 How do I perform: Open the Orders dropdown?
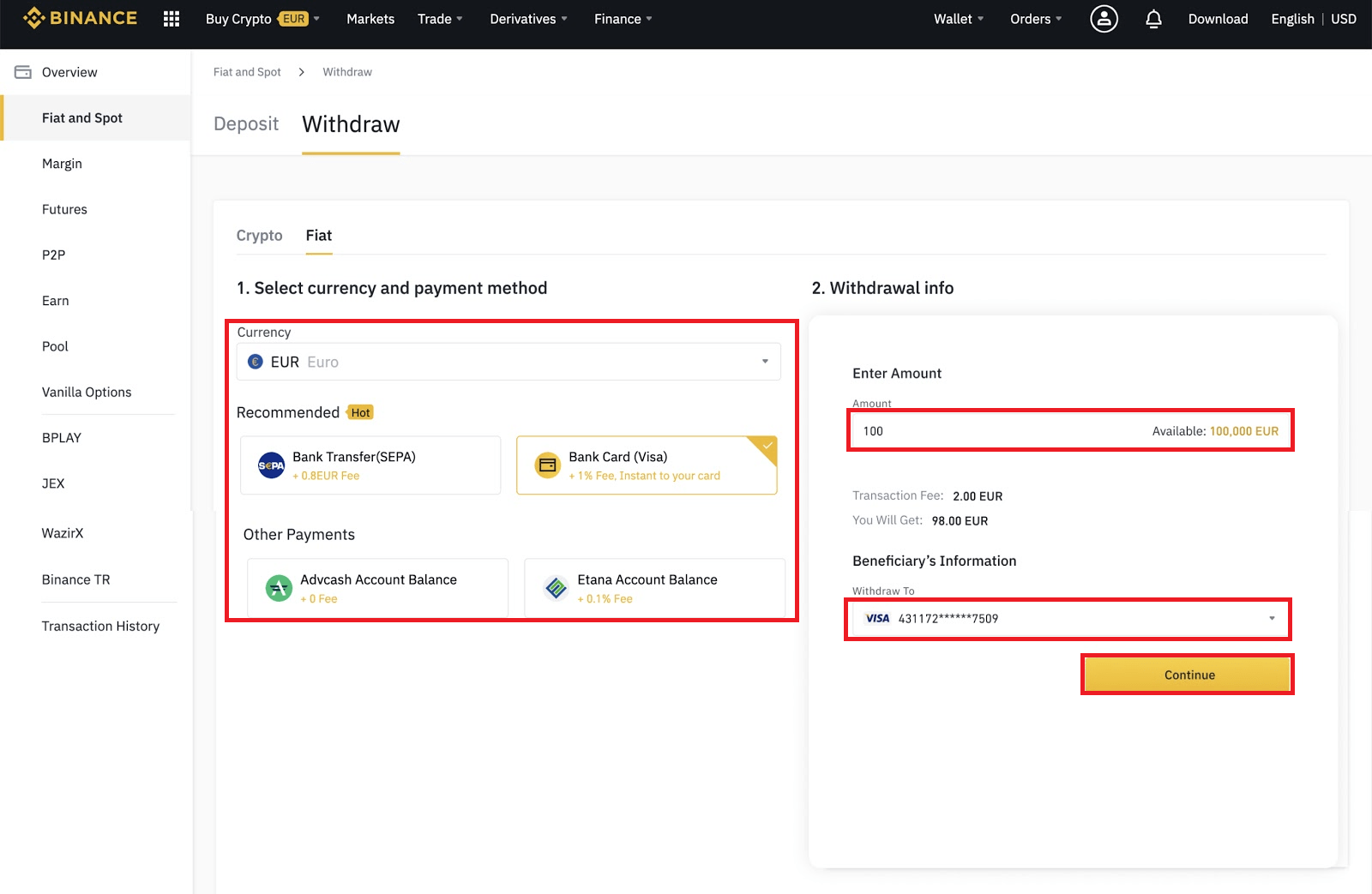click(x=1036, y=19)
